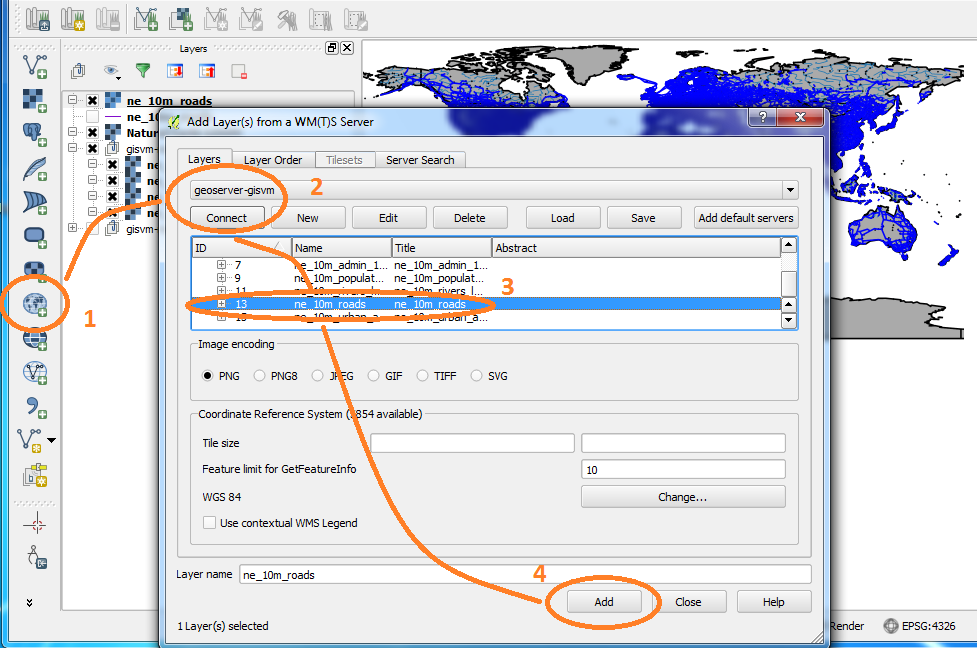The width and height of the screenshot is (977, 648).
Task: Click the Add PostGIS Layers elephant icon
Action: (x=35, y=134)
